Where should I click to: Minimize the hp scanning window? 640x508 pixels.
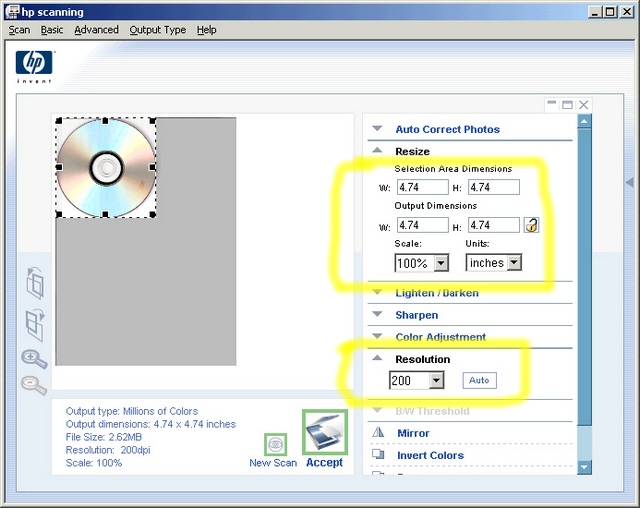click(x=595, y=12)
